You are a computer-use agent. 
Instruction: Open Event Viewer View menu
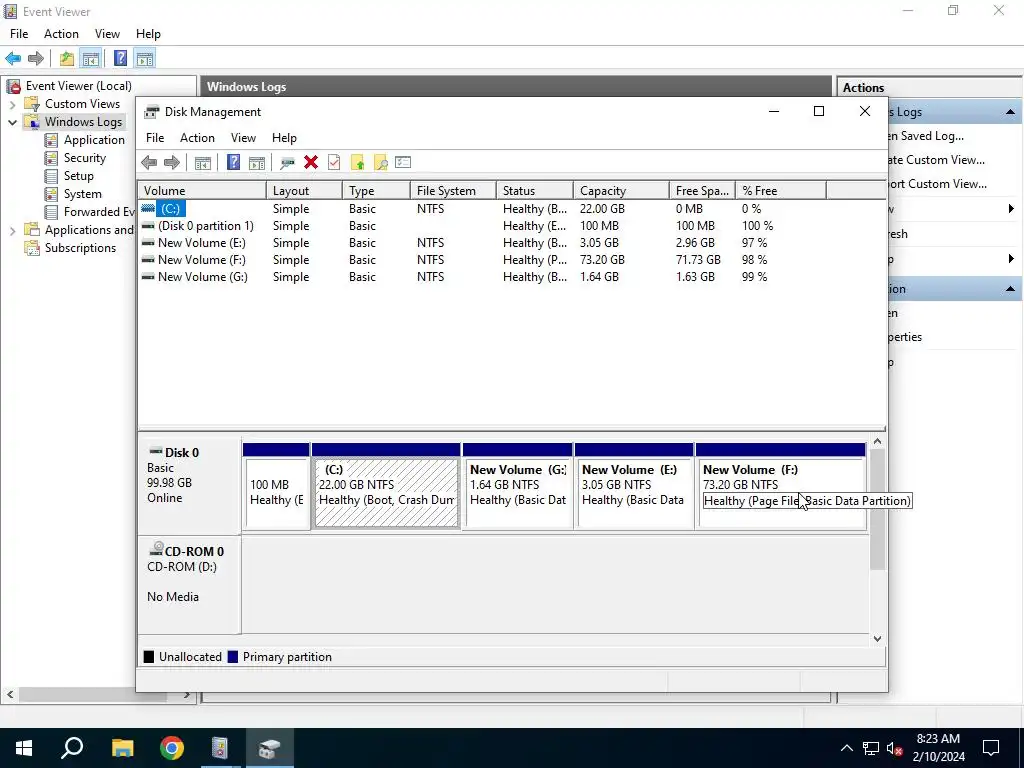(107, 34)
